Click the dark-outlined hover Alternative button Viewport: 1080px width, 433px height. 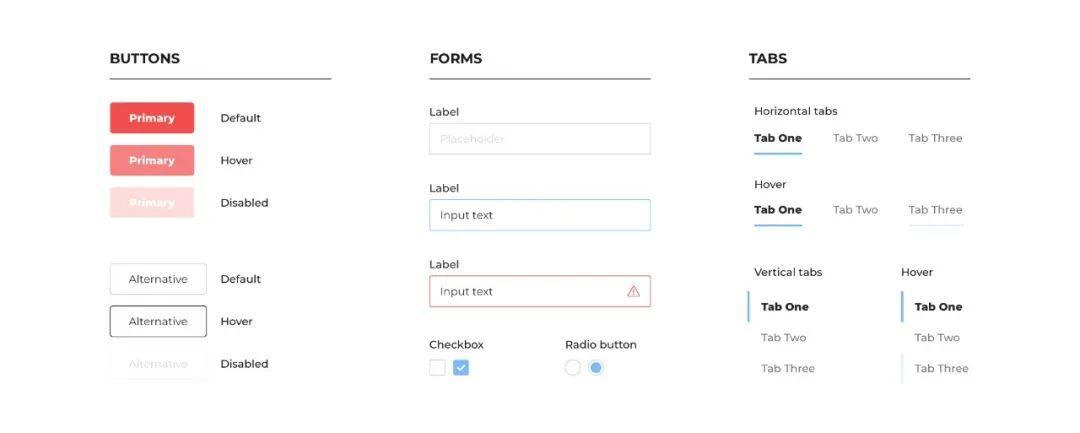pyautogui.click(x=158, y=321)
